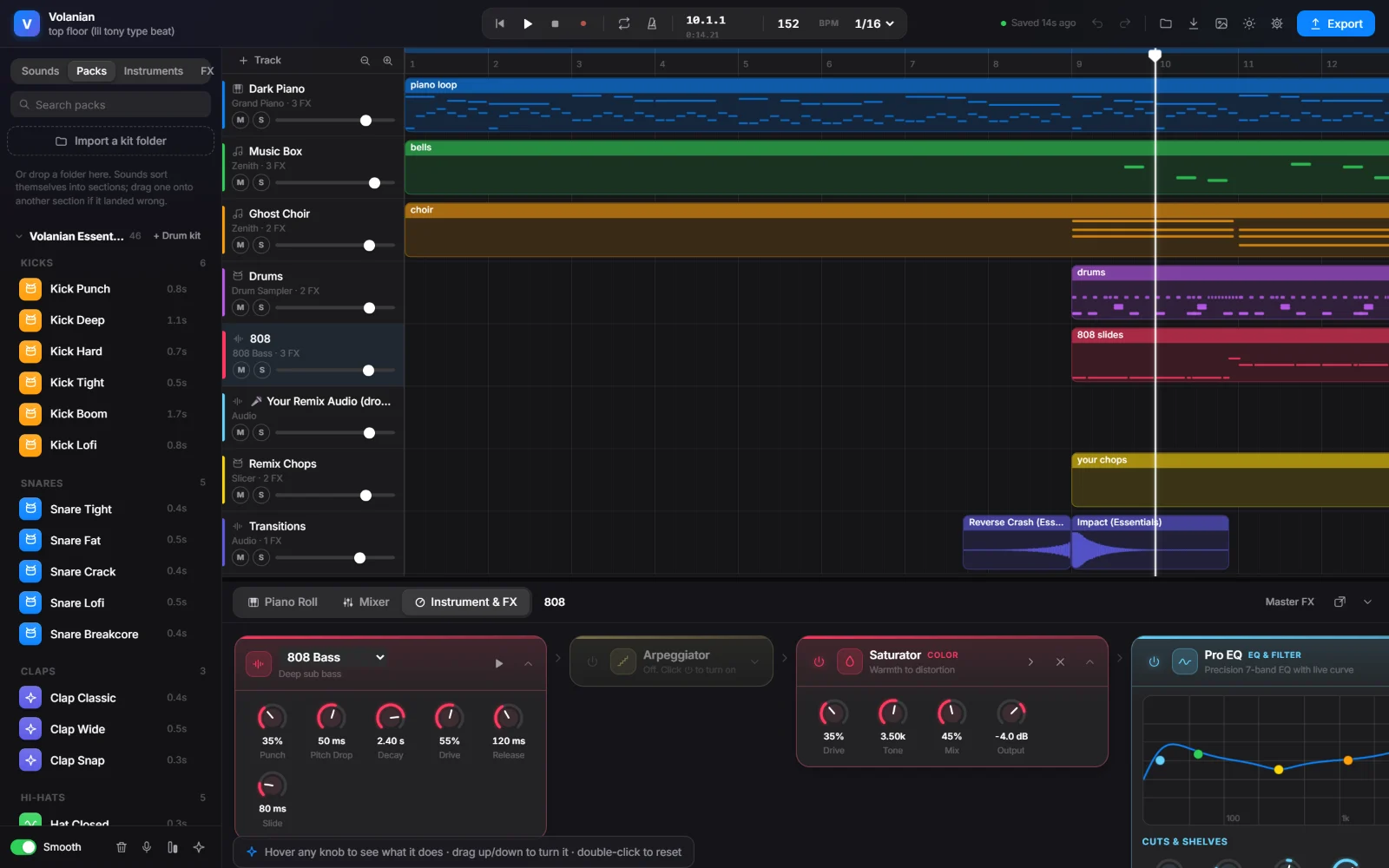Expand the Arpeggiator card chevron
1389x868 pixels.
coord(754,661)
